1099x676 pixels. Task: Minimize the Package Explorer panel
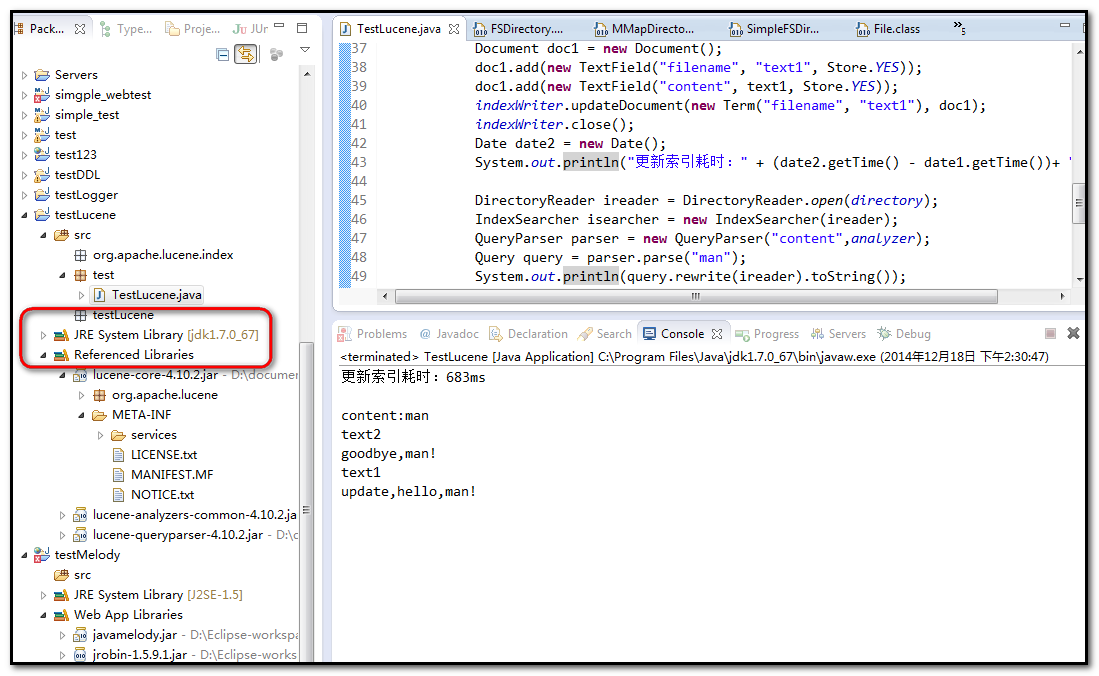coord(279,26)
